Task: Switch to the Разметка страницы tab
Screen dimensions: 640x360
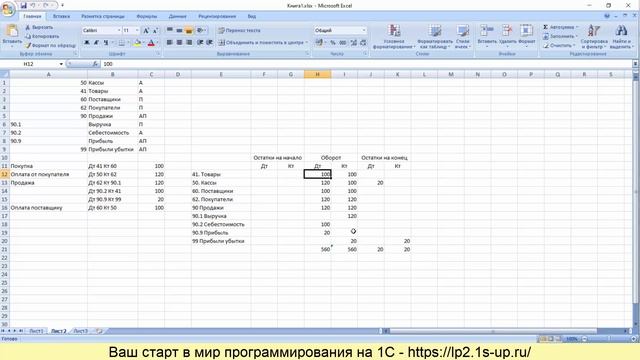Action: pos(103,16)
